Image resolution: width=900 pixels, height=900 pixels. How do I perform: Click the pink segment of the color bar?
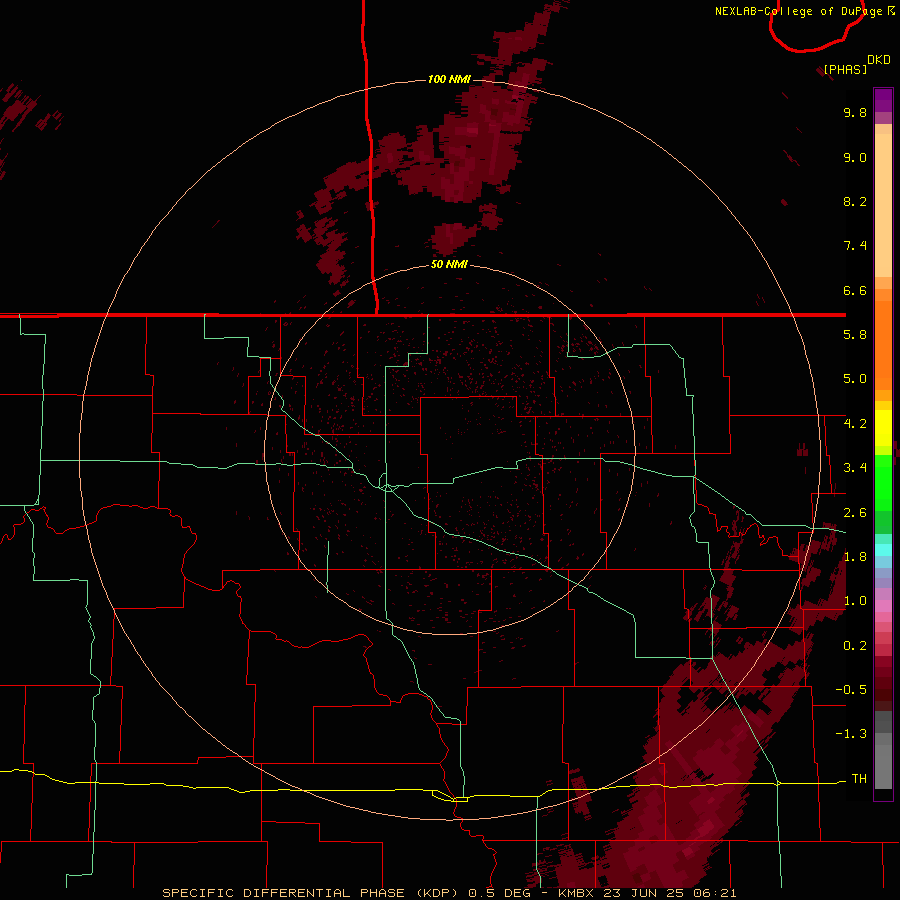(x=883, y=606)
